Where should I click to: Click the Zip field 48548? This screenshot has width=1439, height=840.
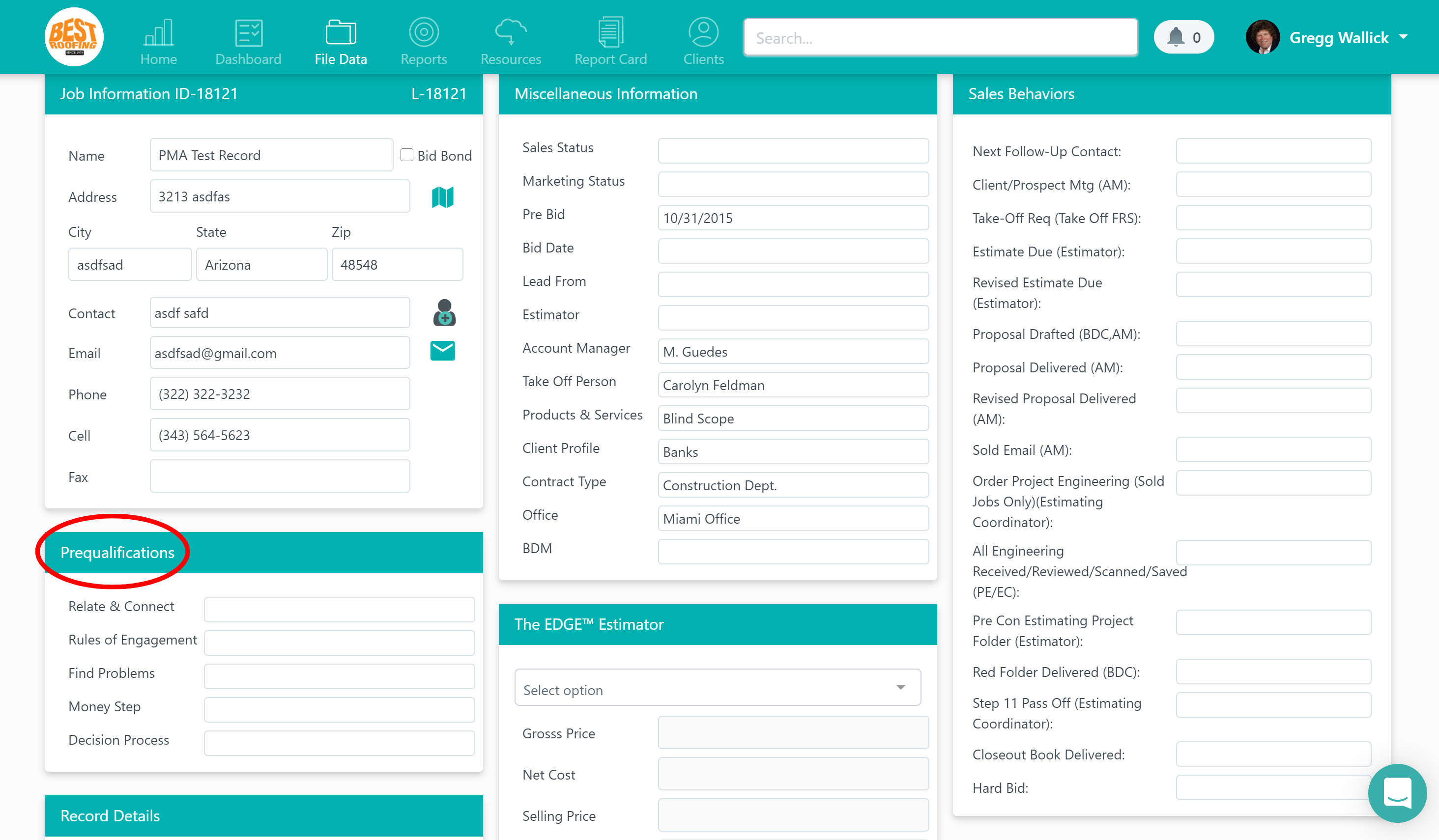point(397,264)
